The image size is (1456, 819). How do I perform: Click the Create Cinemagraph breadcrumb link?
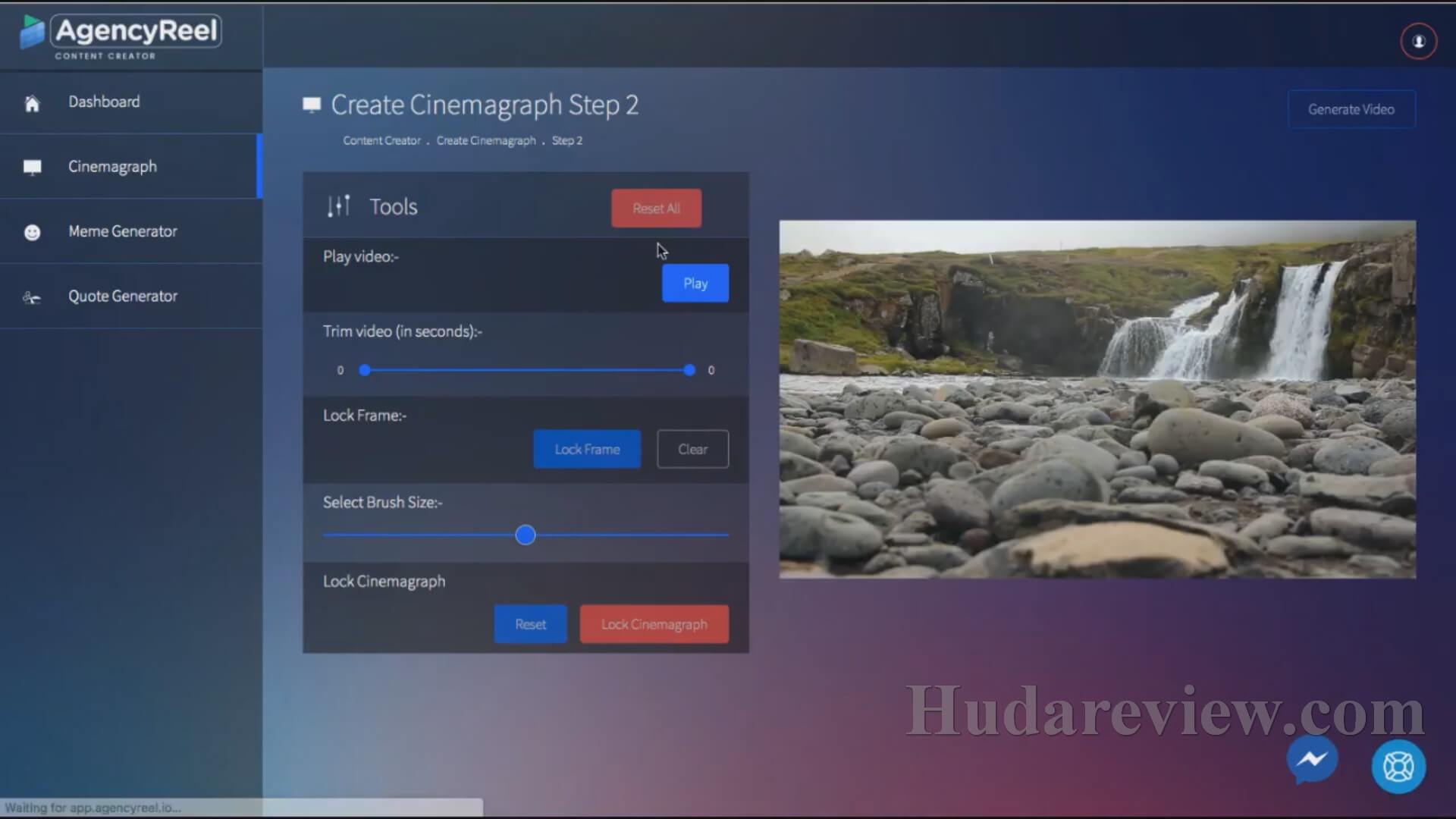pyautogui.click(x=485, y=140)
